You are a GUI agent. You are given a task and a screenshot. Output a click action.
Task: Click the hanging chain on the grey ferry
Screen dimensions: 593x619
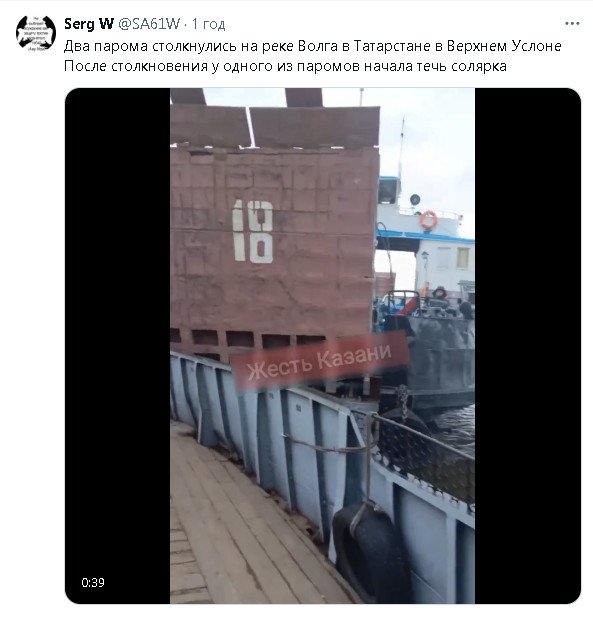coord(403,400)
